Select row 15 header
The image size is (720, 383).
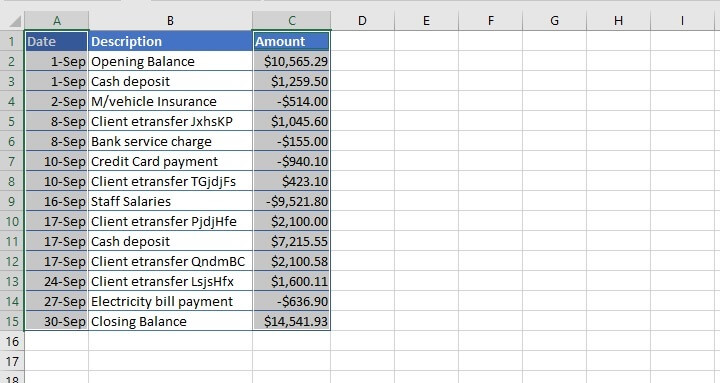coord(12,321)
